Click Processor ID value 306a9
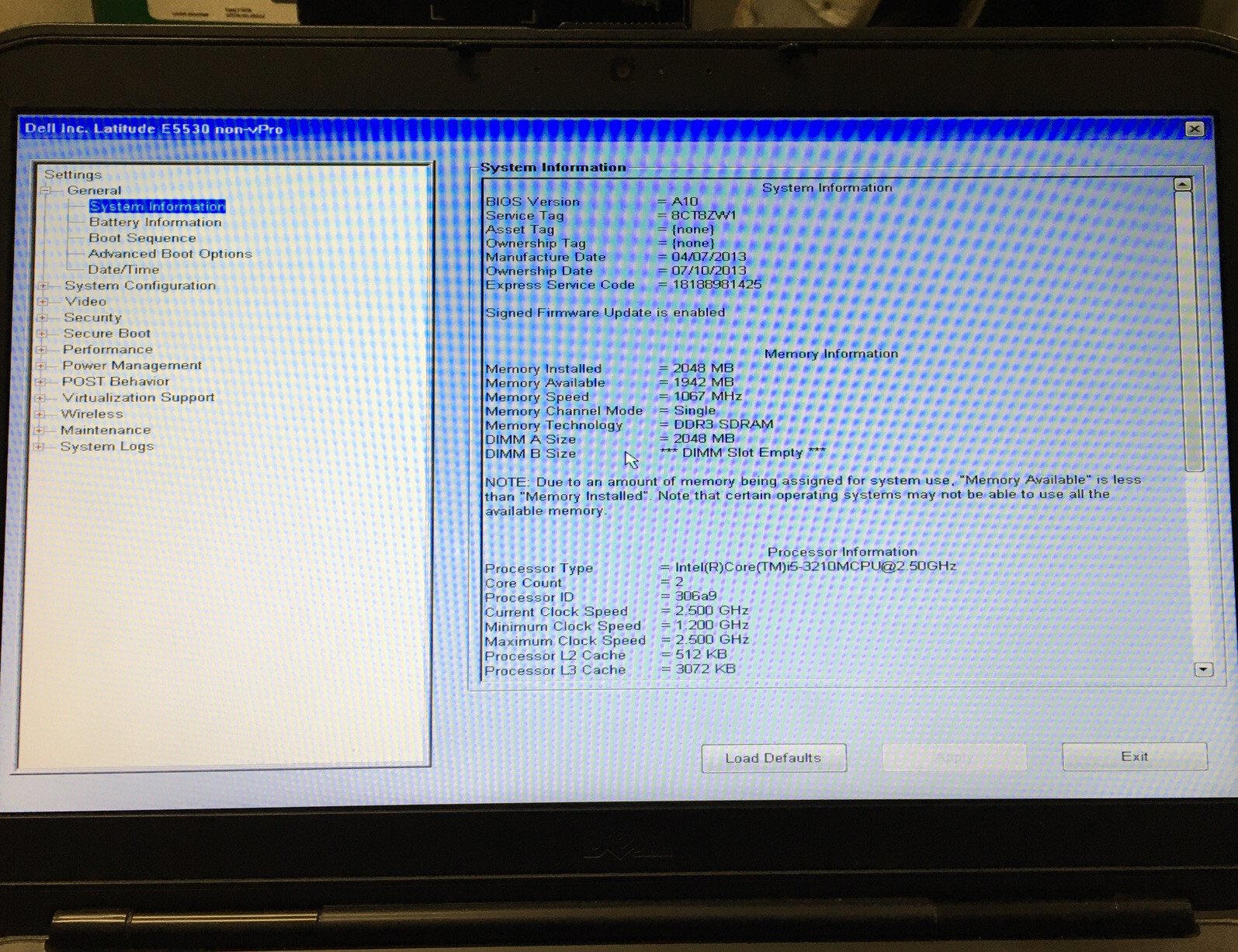The height and width of the screenshot is (952, 1238). (695, 596)
